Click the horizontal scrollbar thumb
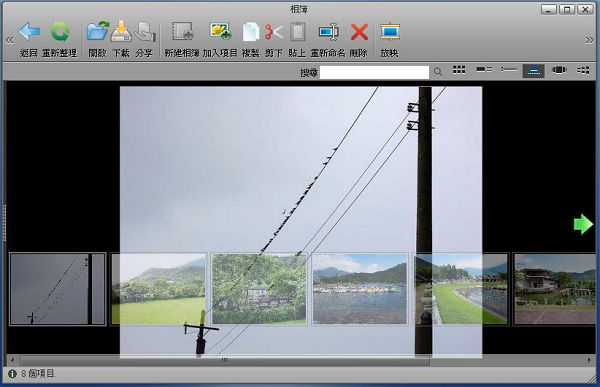Image resolution: width=600 pixels, height=387 pixels. click(225, 360)
